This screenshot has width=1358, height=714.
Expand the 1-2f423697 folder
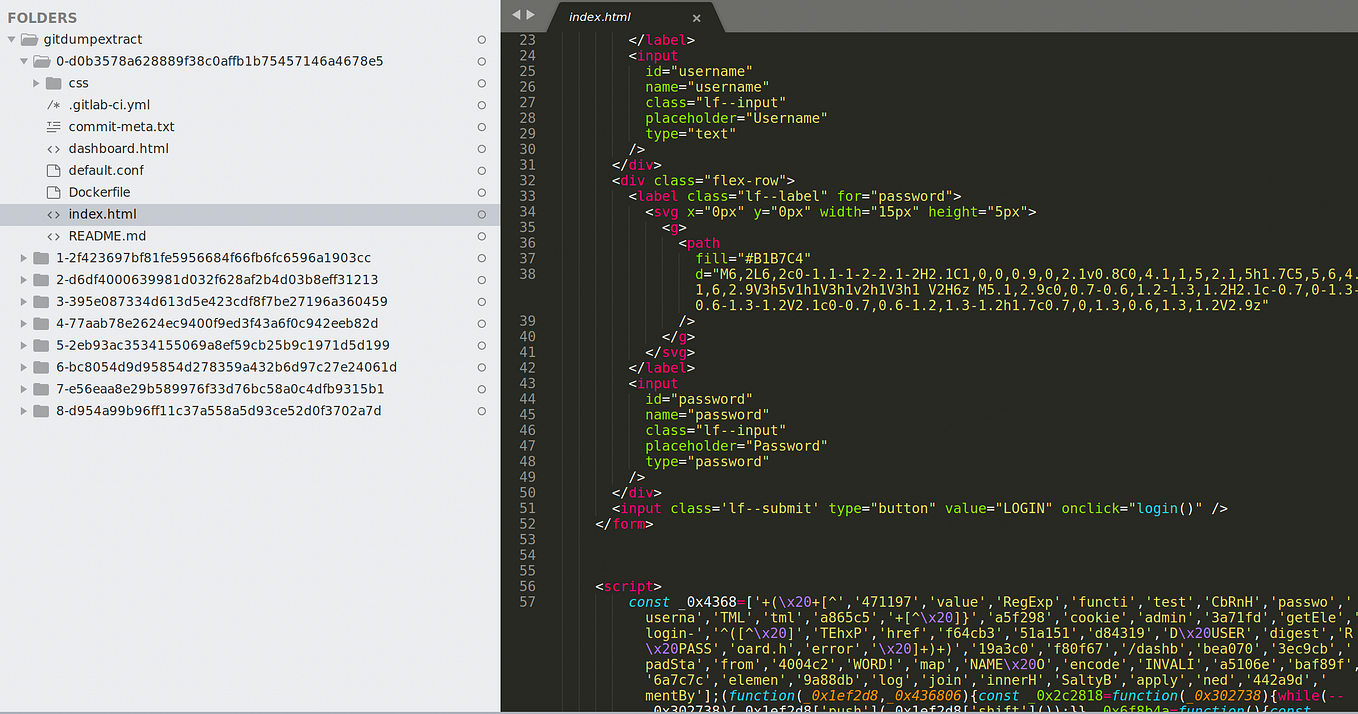point(23,257)
